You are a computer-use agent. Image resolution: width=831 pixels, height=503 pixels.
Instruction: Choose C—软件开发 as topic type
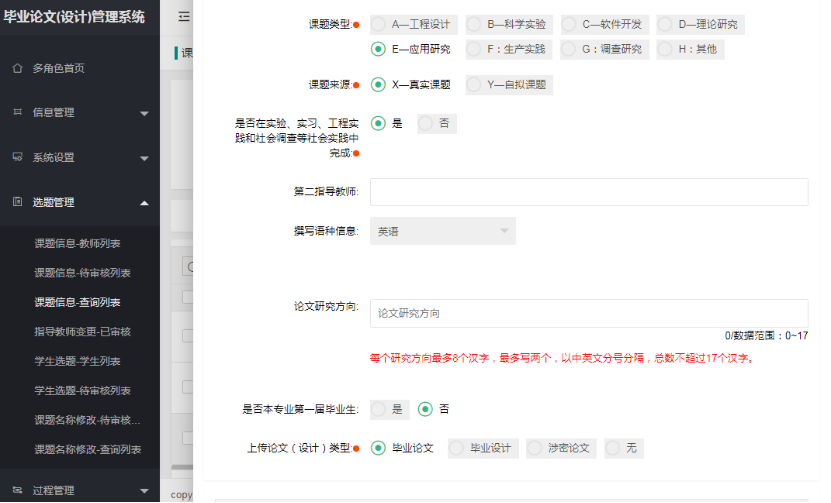tap(569, 24)
